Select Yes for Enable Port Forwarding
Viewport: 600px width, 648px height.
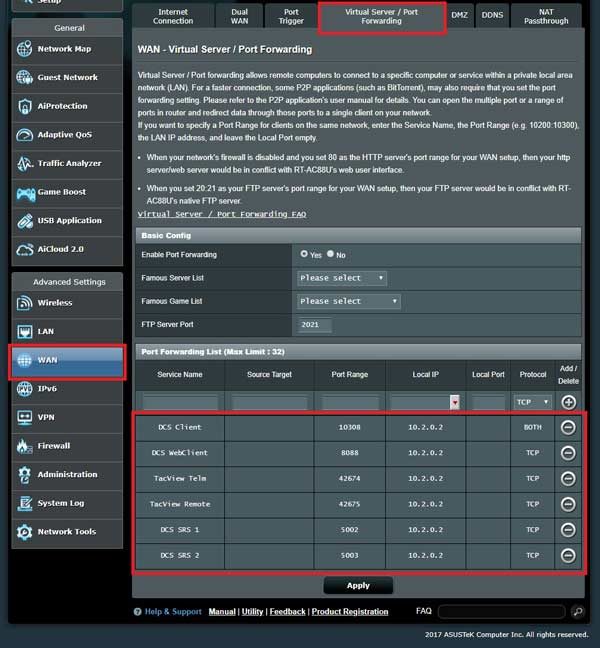(304, 255)
